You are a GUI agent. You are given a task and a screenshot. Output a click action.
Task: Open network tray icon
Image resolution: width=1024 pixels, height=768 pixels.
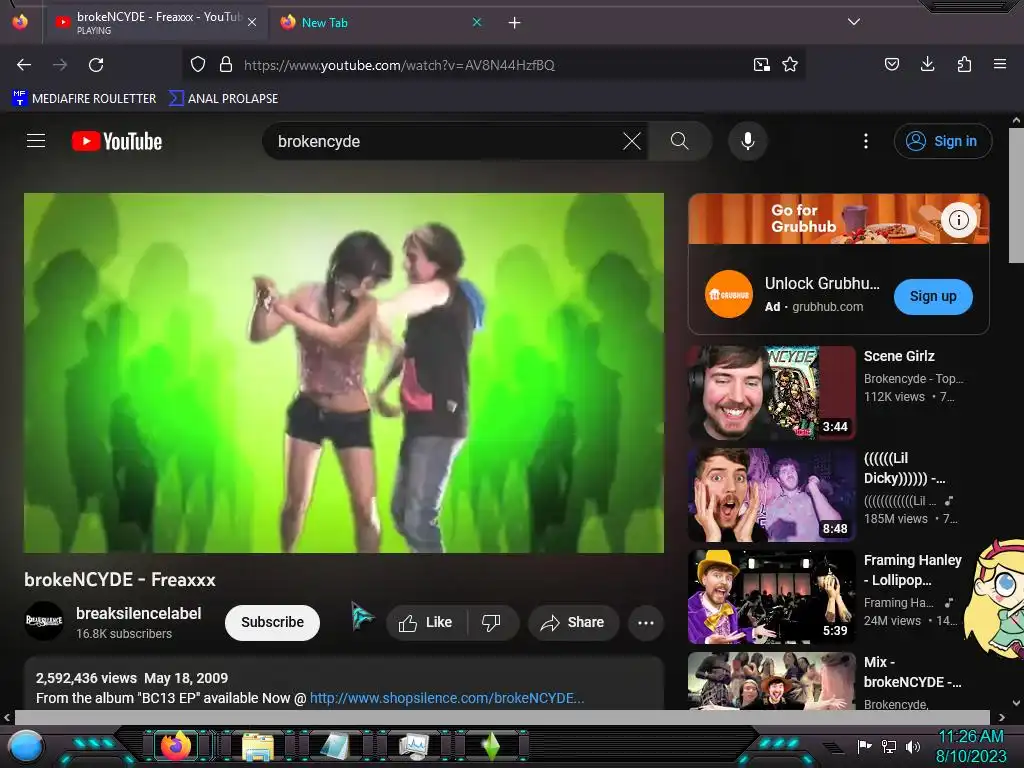tap(889, 746)
